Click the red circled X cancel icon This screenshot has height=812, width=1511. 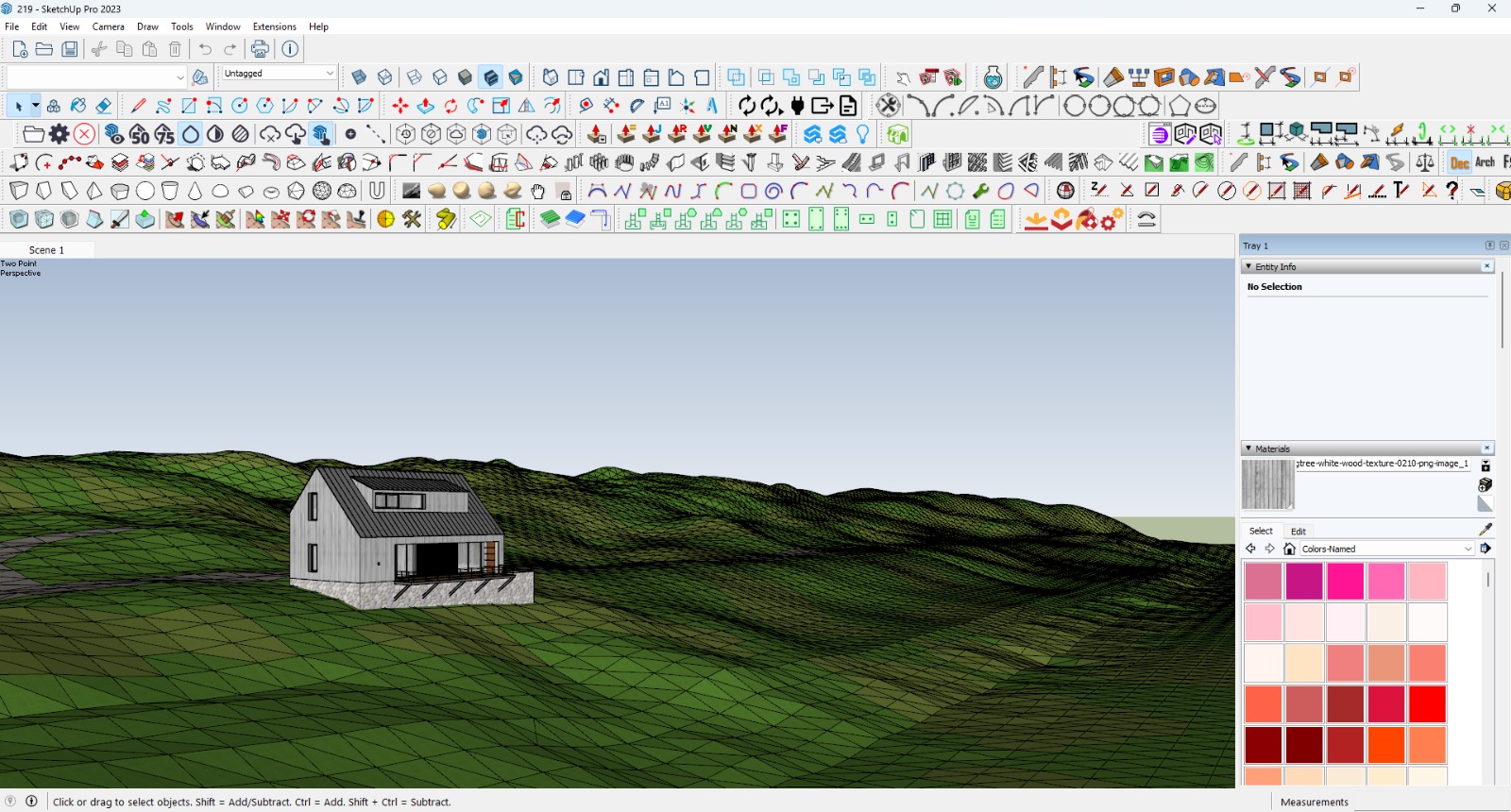point(84,134)
